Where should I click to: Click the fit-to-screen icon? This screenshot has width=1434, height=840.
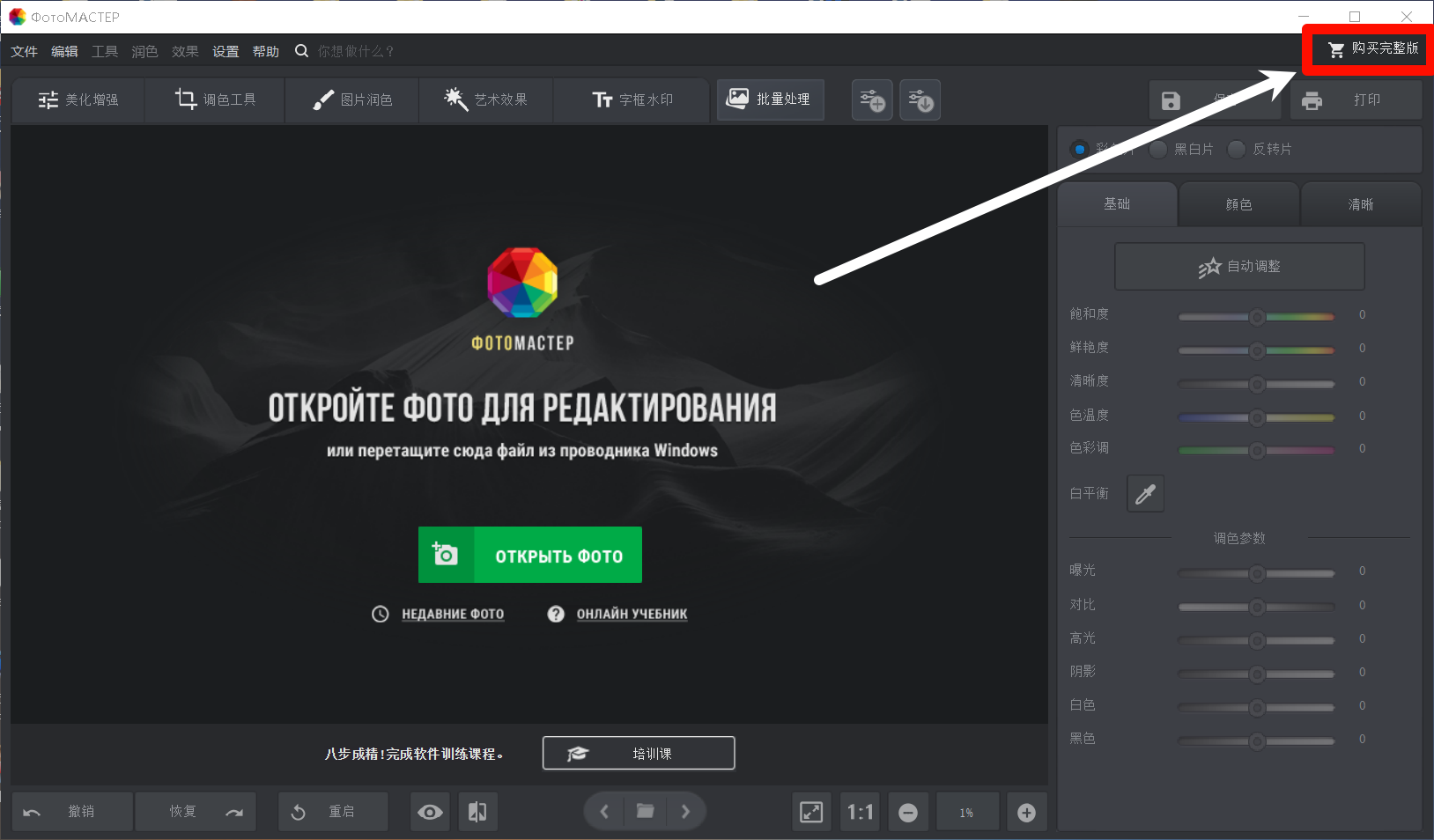tap(811, 812)
